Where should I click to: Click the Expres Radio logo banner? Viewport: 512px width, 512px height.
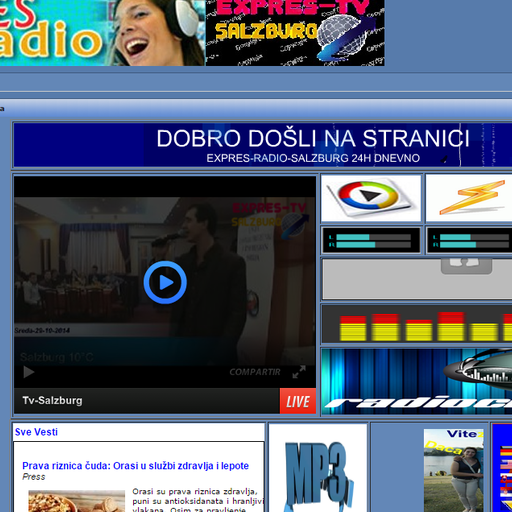coord(102,33)
